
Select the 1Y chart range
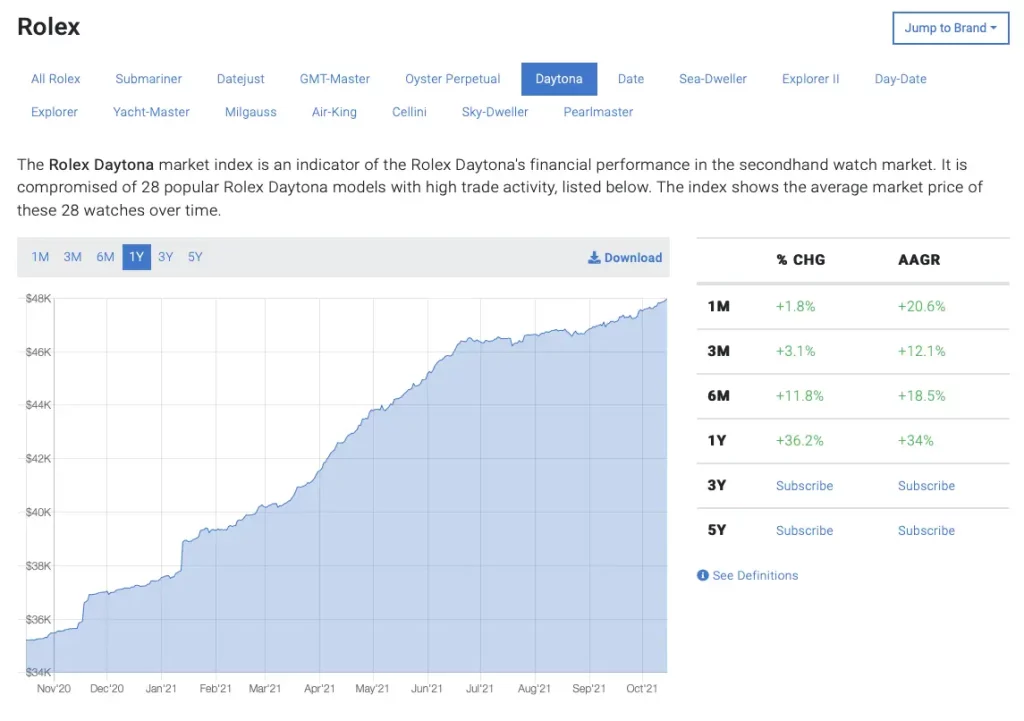136,257
